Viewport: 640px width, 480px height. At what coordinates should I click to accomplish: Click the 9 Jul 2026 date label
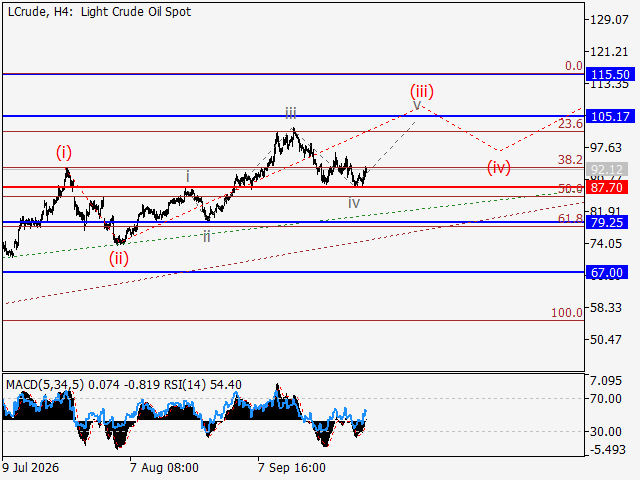[x=31, y=467]
